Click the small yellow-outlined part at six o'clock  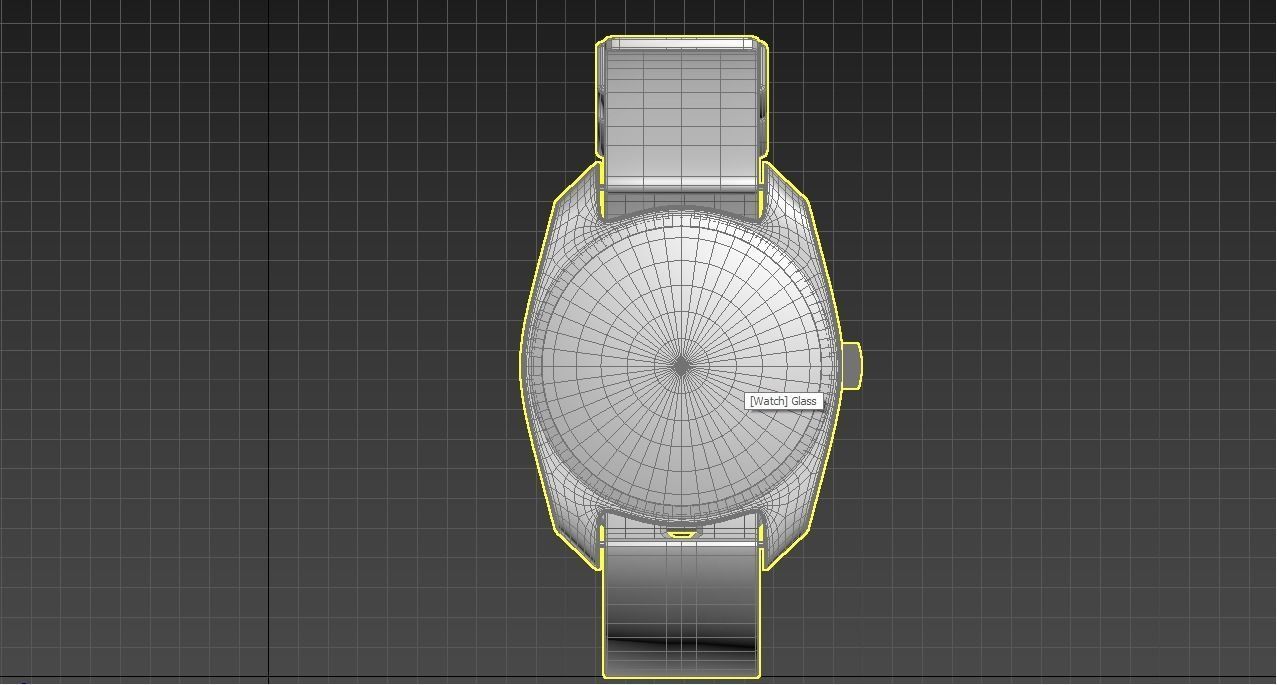tap(681, 535)
